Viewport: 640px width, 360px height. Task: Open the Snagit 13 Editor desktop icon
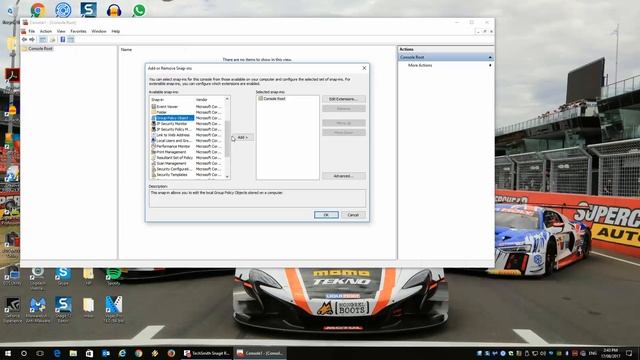(63, 309)
